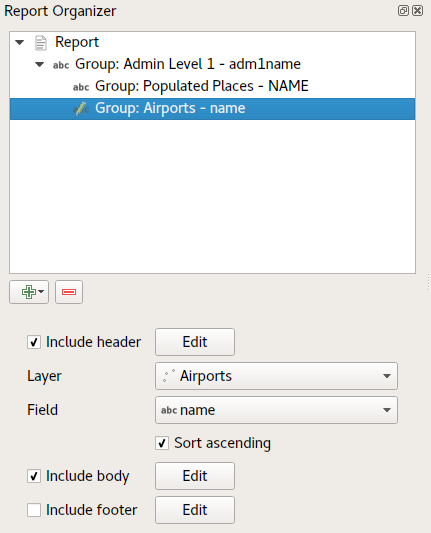Float the Report Organizer panel

403,11
